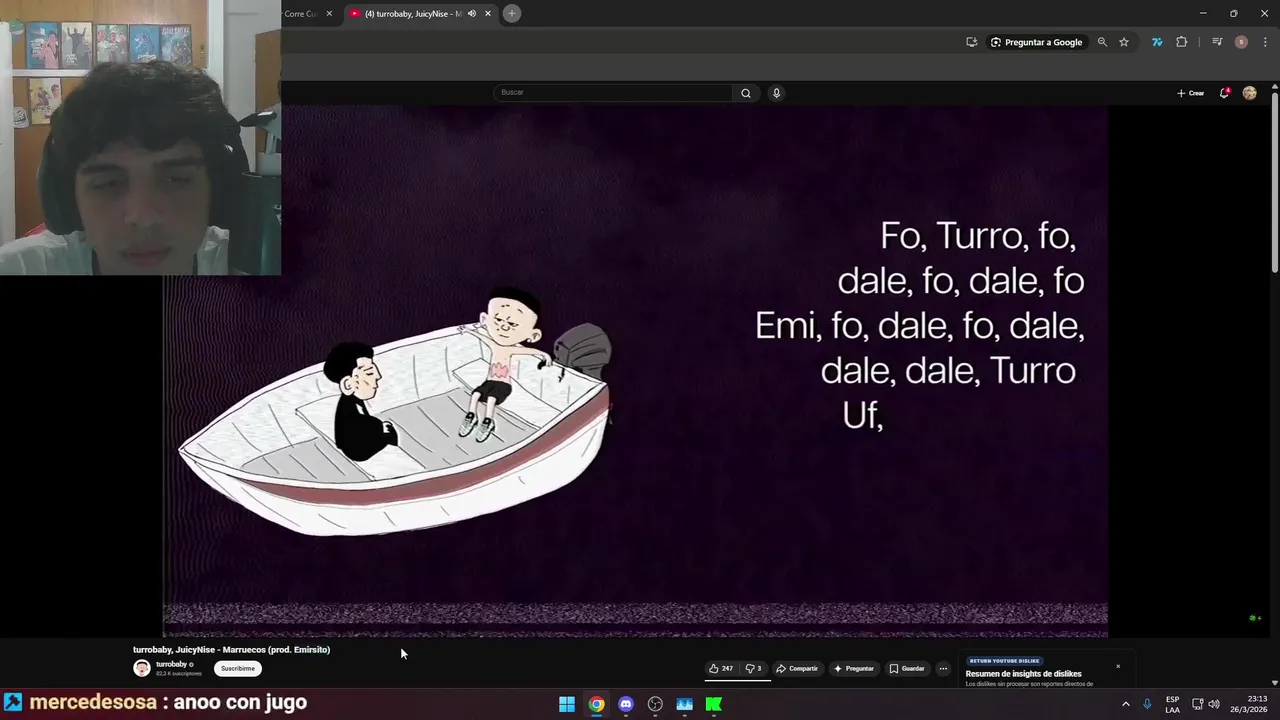Mute the tab via speaker icon
This screenshot has width=1280, height=720.
[472, 14]
